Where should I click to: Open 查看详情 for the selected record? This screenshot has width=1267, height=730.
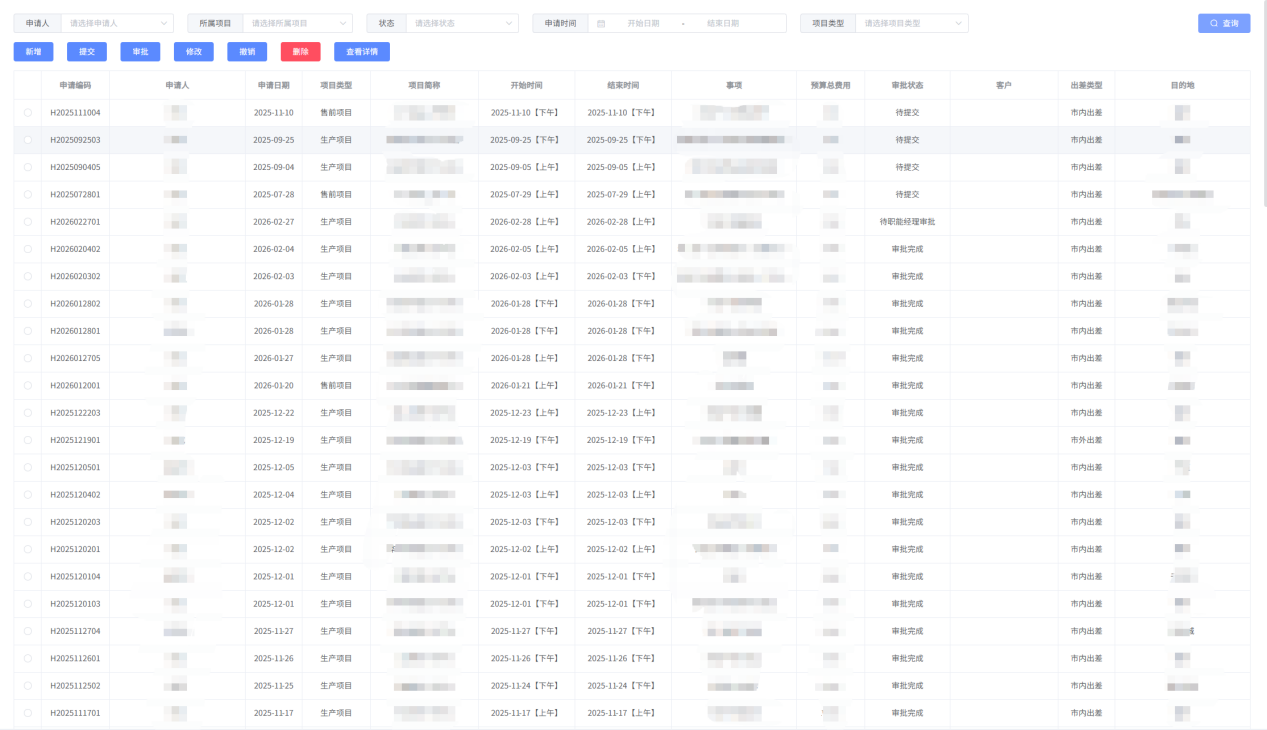click(x=361, y=52)
